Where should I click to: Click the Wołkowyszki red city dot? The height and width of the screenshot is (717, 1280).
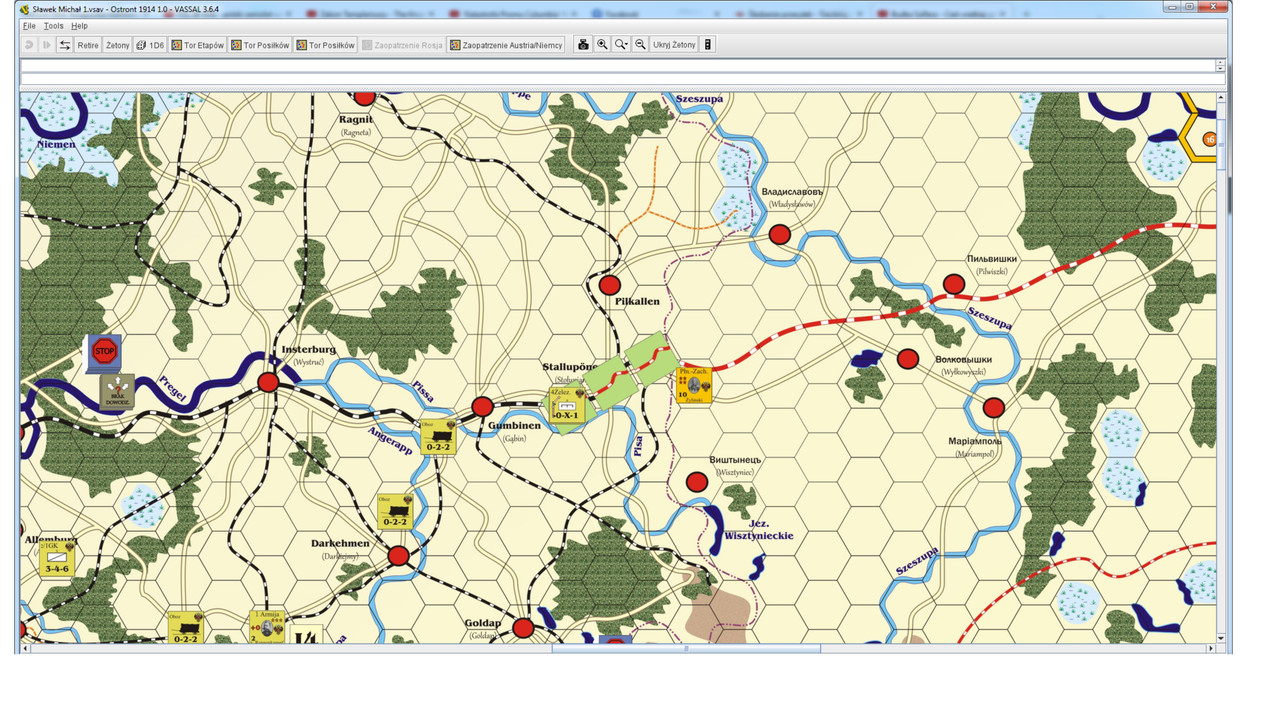[908, 359]
